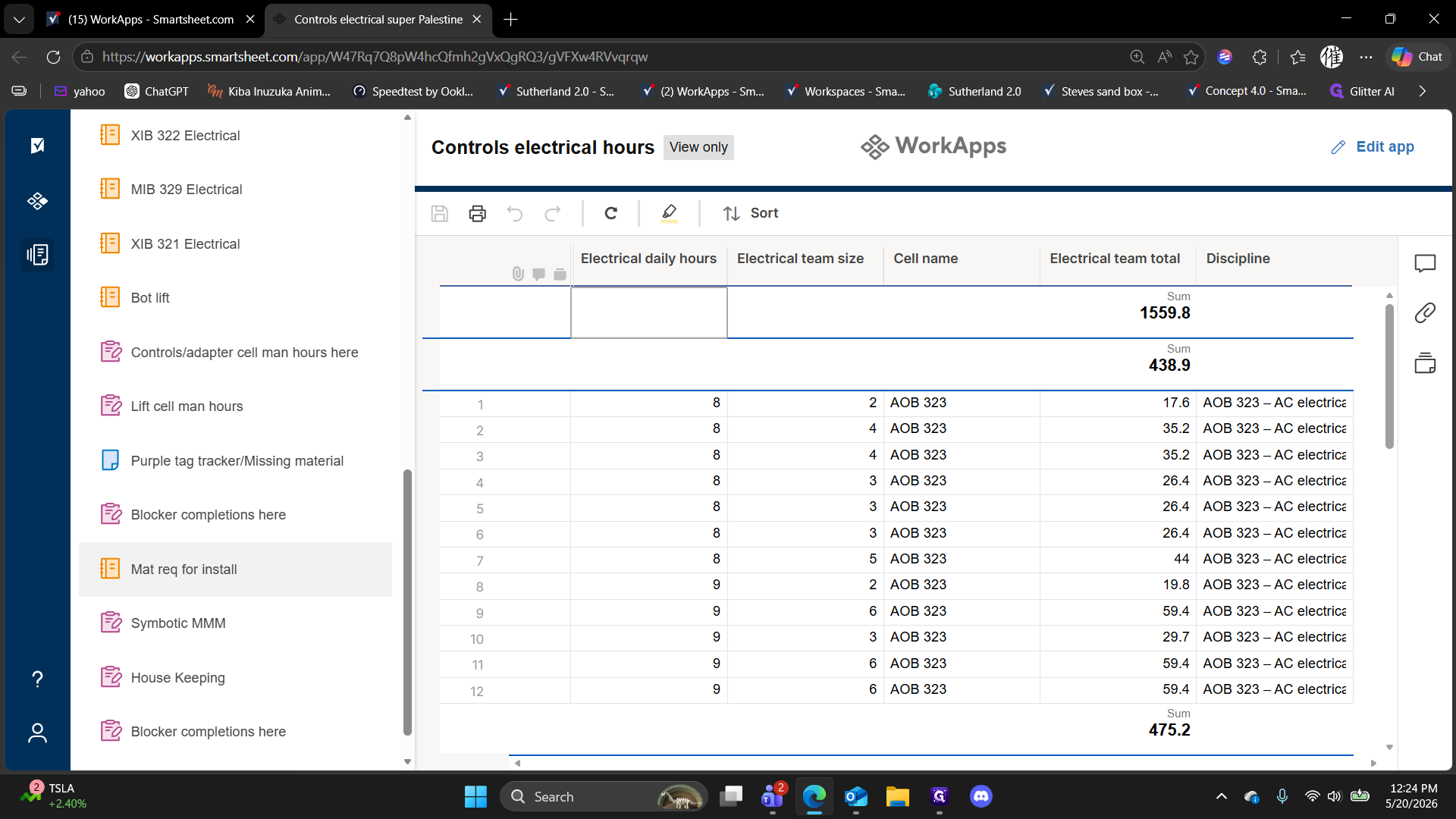Viewport: 1456px width, 819px height.
Task: Refresh the sheet with reload icon
Action: tap(611, 213)
